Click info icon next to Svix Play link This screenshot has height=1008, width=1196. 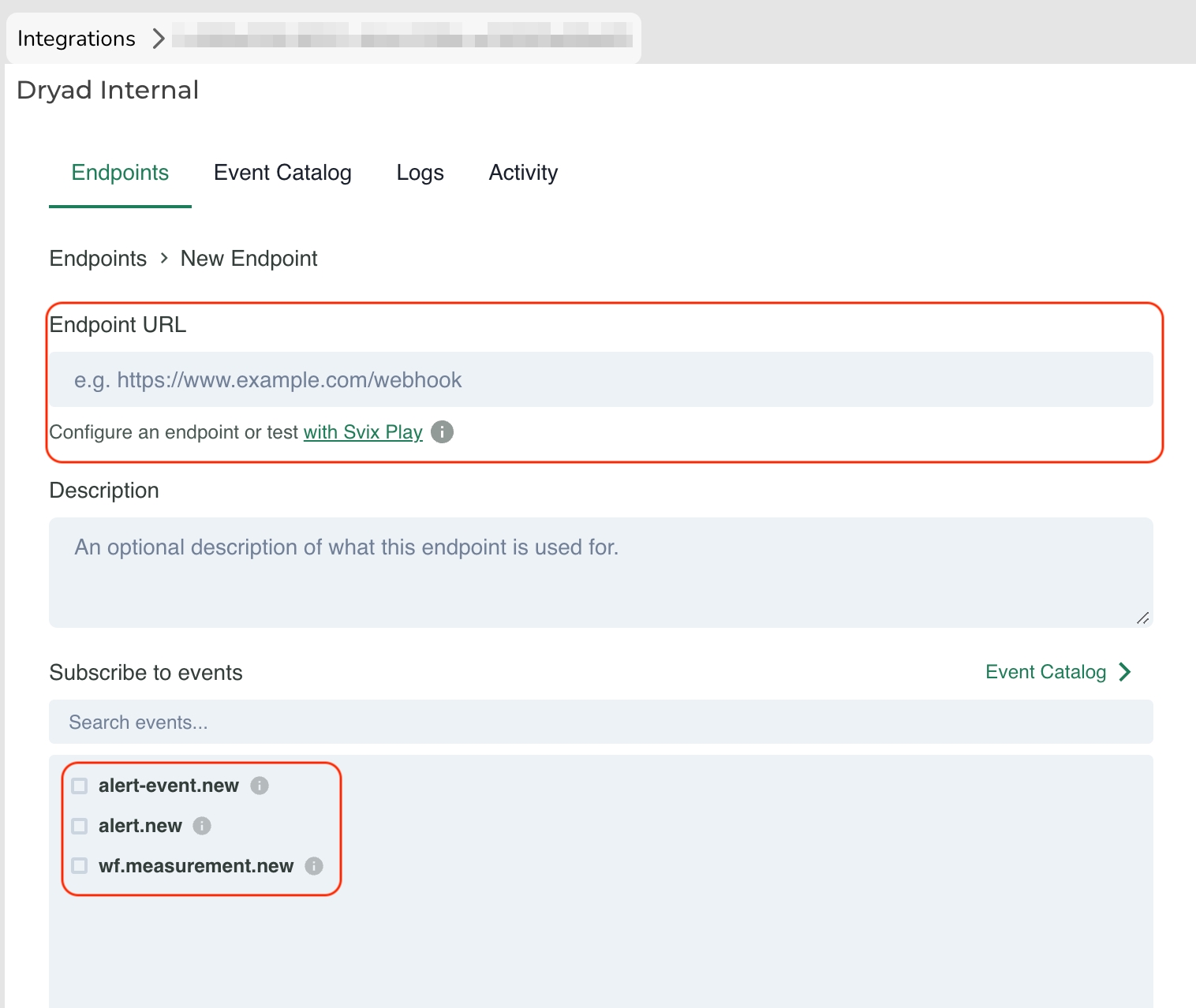coord(442,432)
